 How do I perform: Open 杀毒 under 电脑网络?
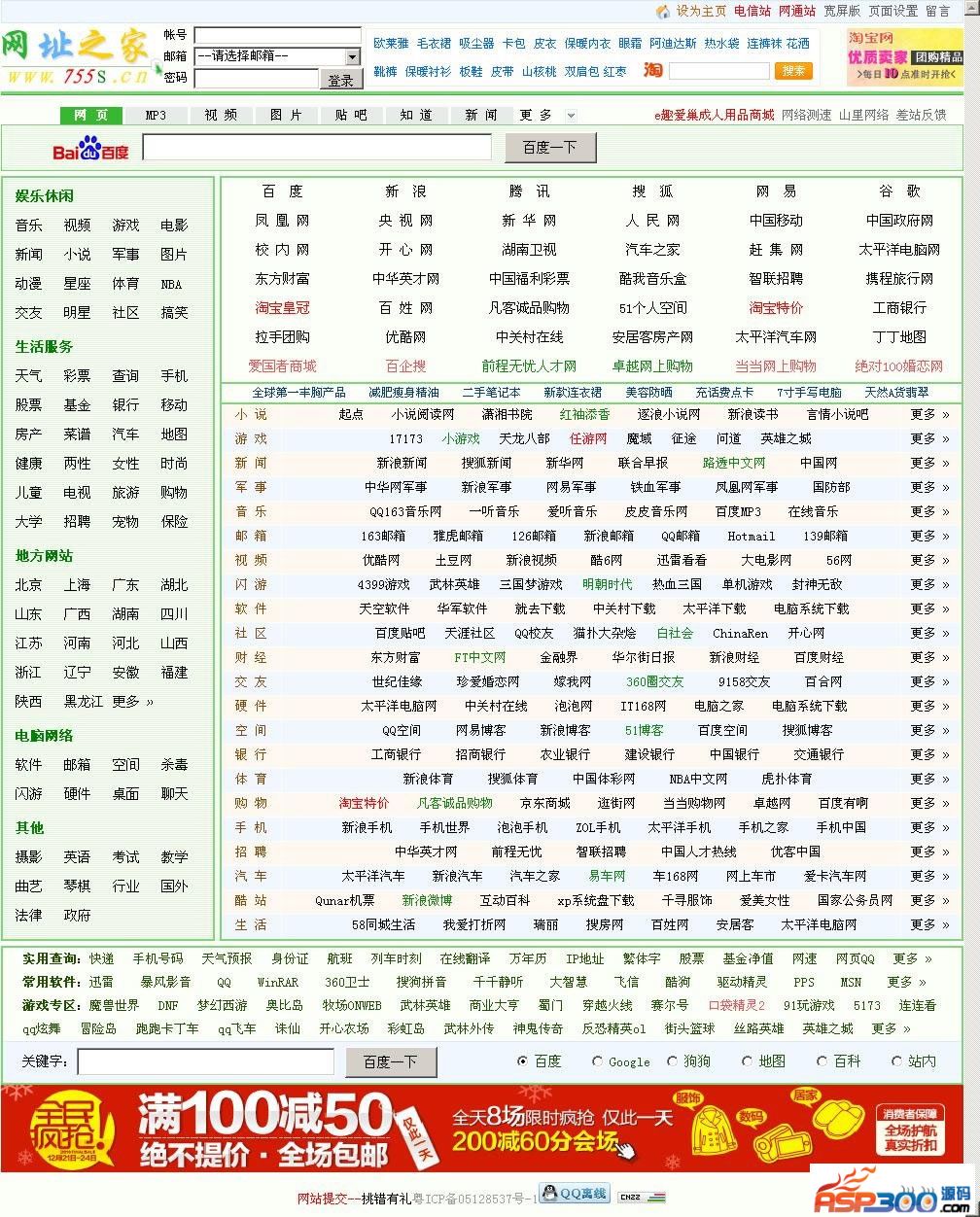(x=174, y=765)
